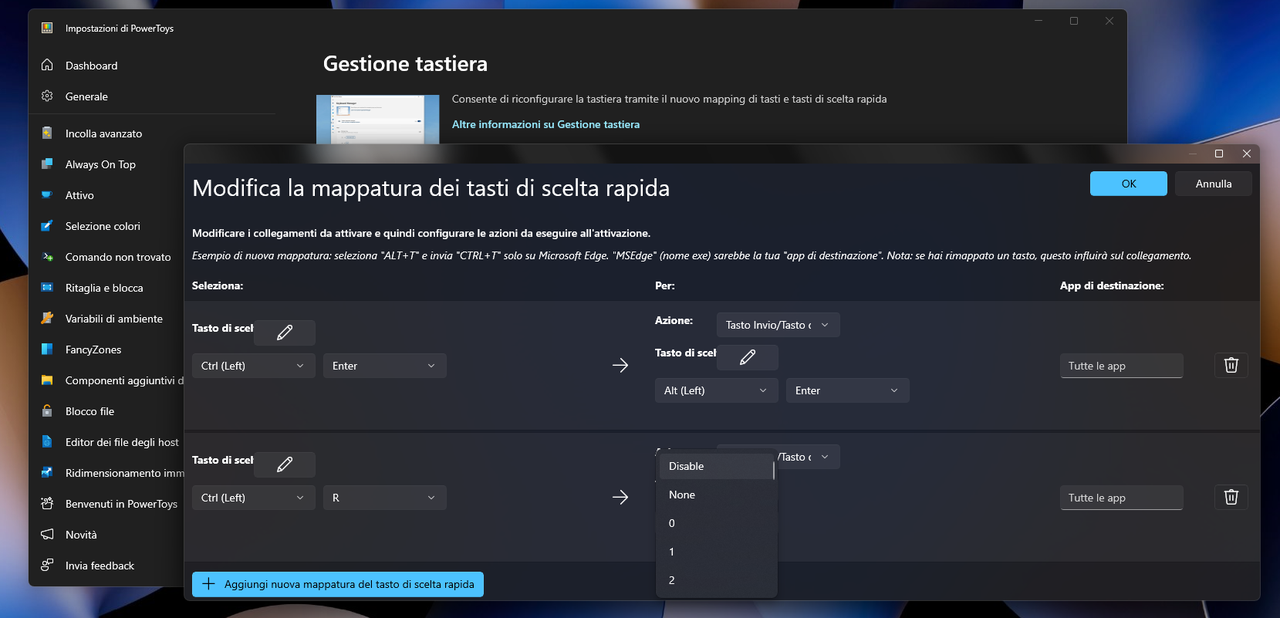Image resolution: width=1280 pixels, height=618 pixels.
Task: Click Tutte le app field in second row
Action: point(1122,498)
